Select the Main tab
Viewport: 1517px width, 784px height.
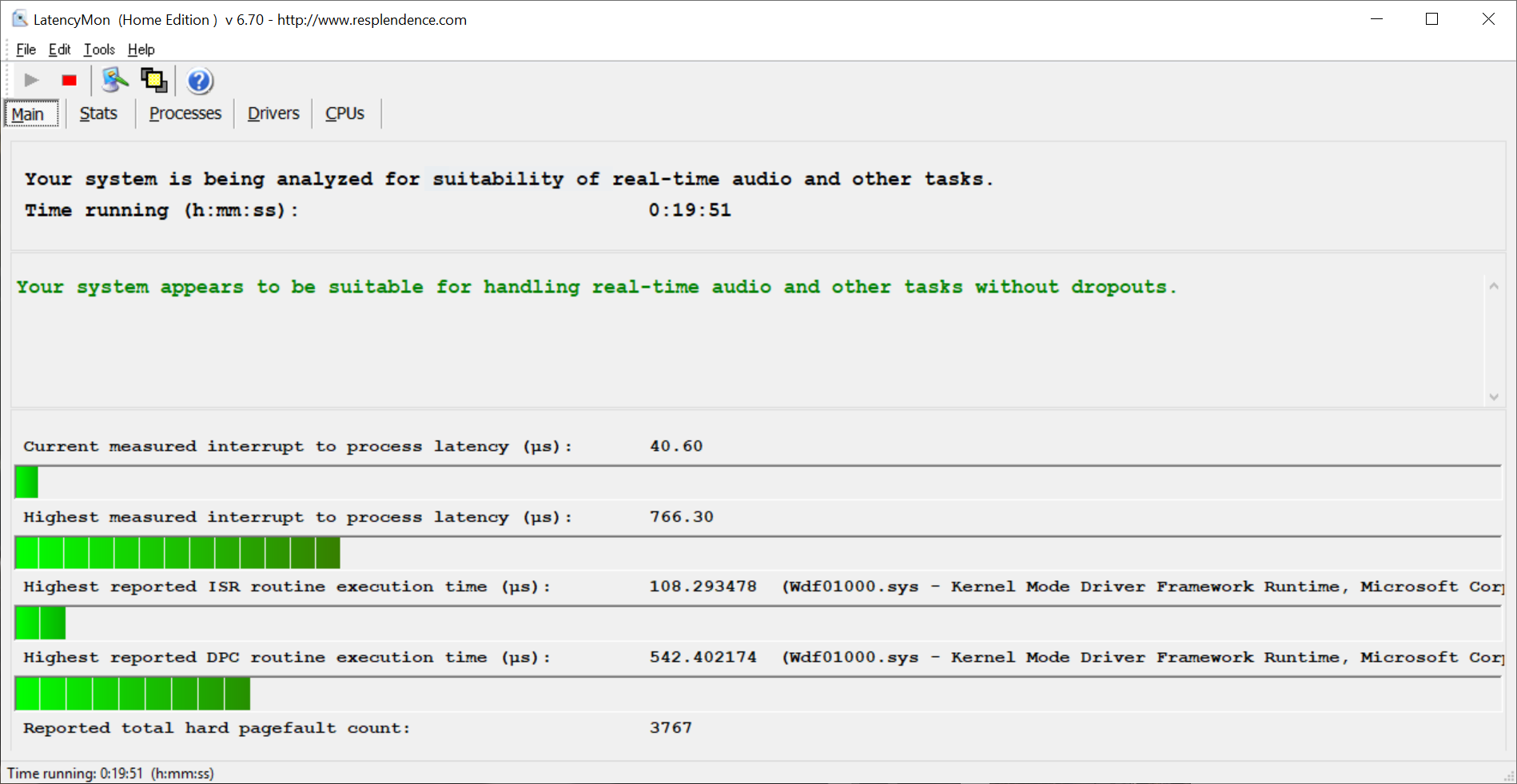pyautogui.click(x=28, y=114)
